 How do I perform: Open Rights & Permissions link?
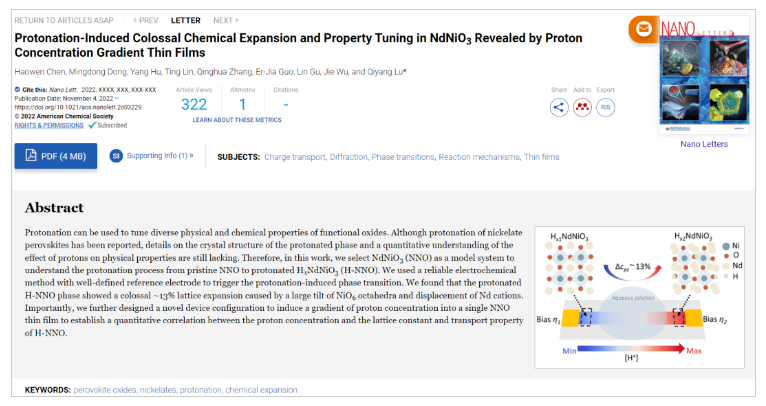48,125
